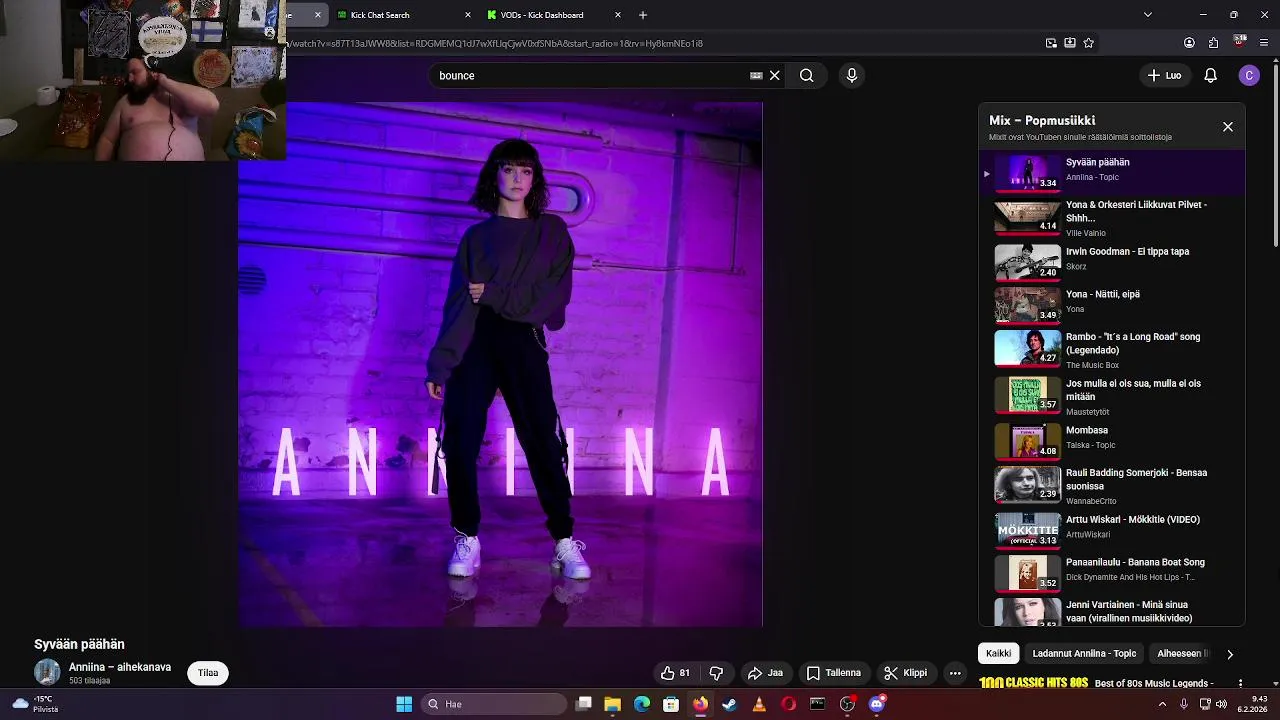Select the Aiheeseen liittyvä chip
Screen dimensions: 1280x720
click(x=1183, y=653)
